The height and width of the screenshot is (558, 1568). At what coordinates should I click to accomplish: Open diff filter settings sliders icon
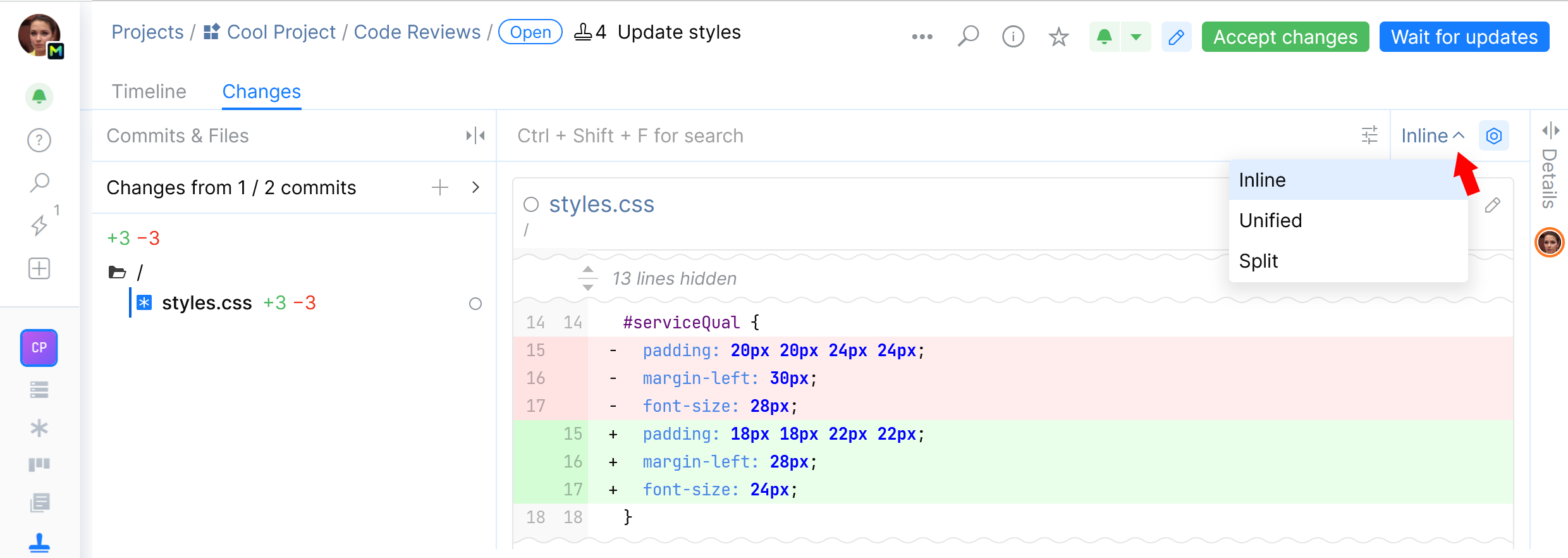(x=1369, y=135)
